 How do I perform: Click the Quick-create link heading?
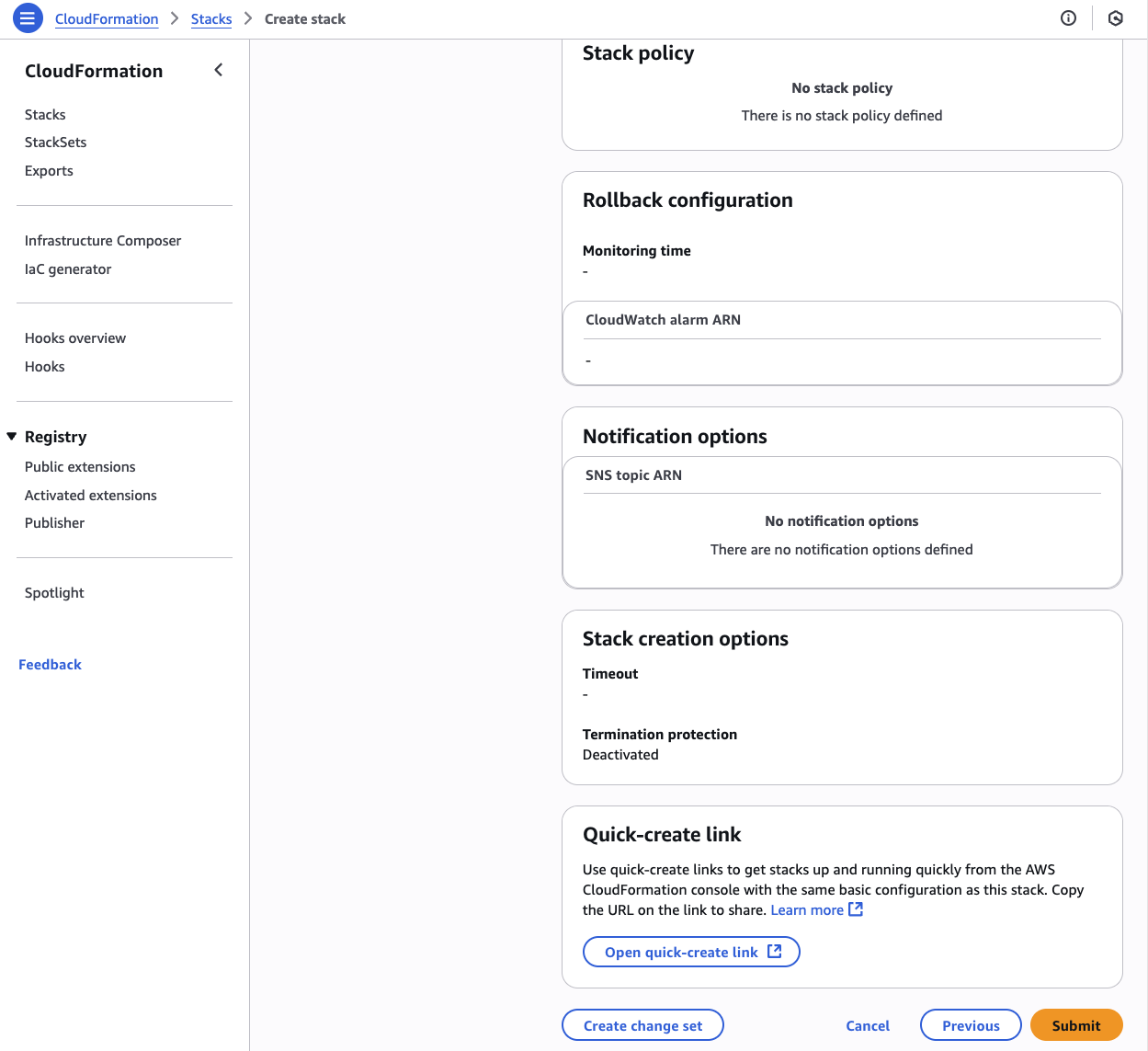coord(662,835)
